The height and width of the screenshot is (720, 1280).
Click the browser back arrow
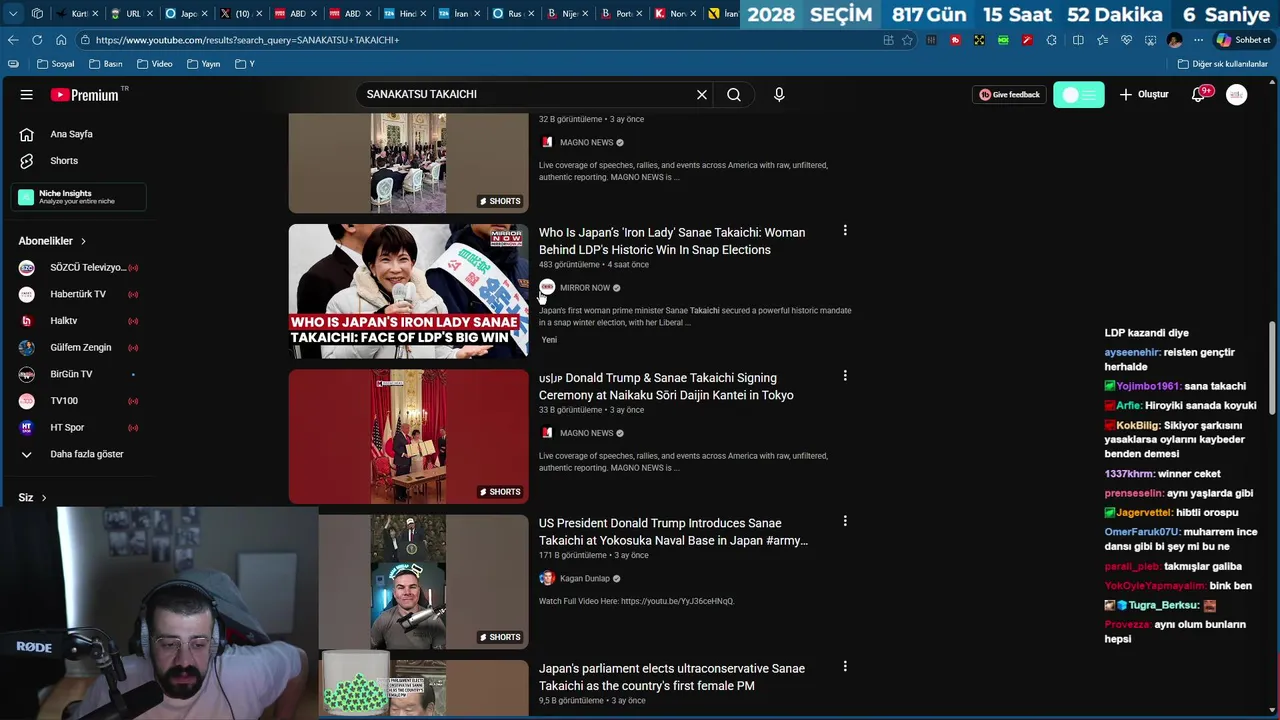(13, 40)
